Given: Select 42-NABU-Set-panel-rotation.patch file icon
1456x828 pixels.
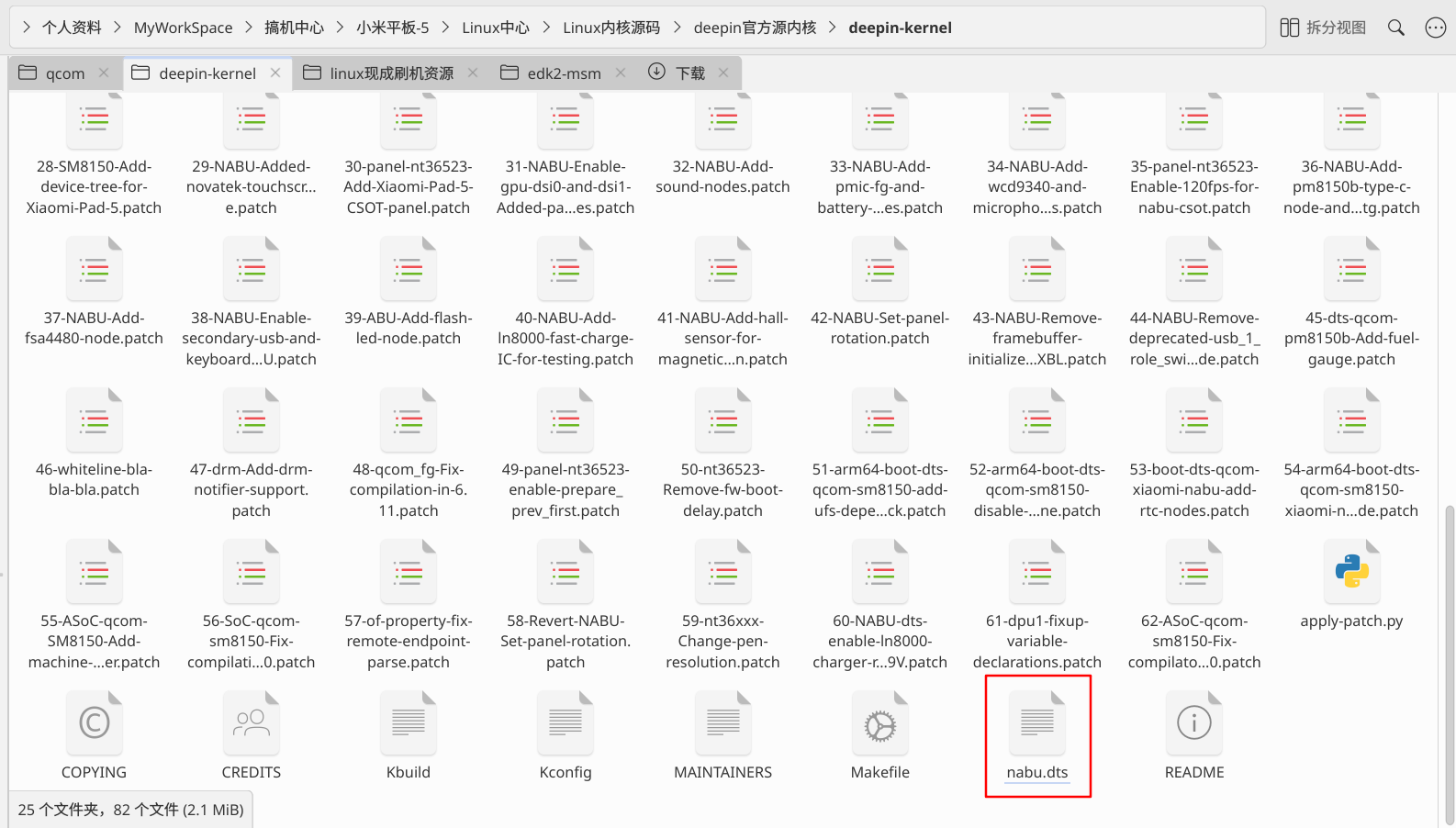Looking at the screenshot, I should [x=879, y=268].
